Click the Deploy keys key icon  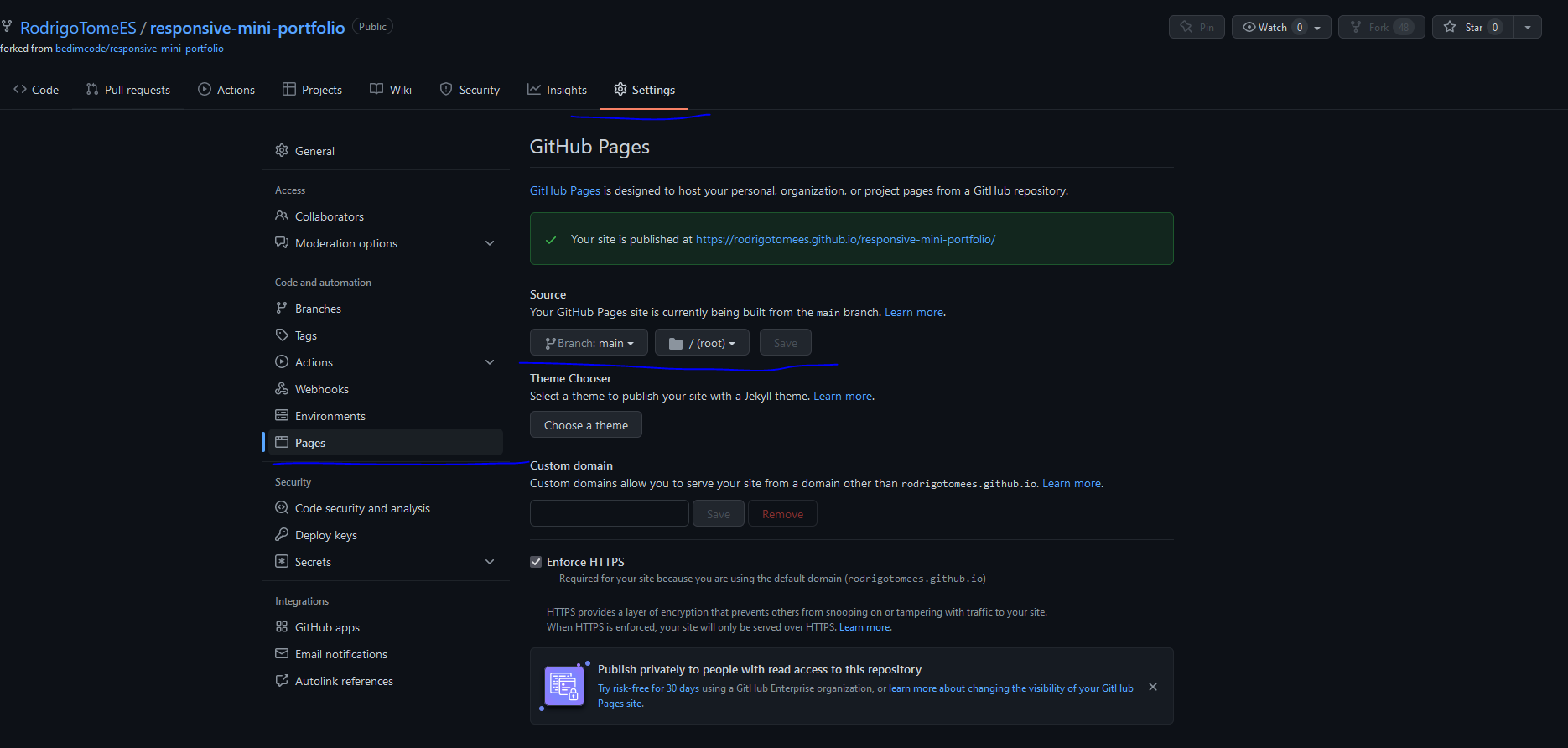(282, 534)
